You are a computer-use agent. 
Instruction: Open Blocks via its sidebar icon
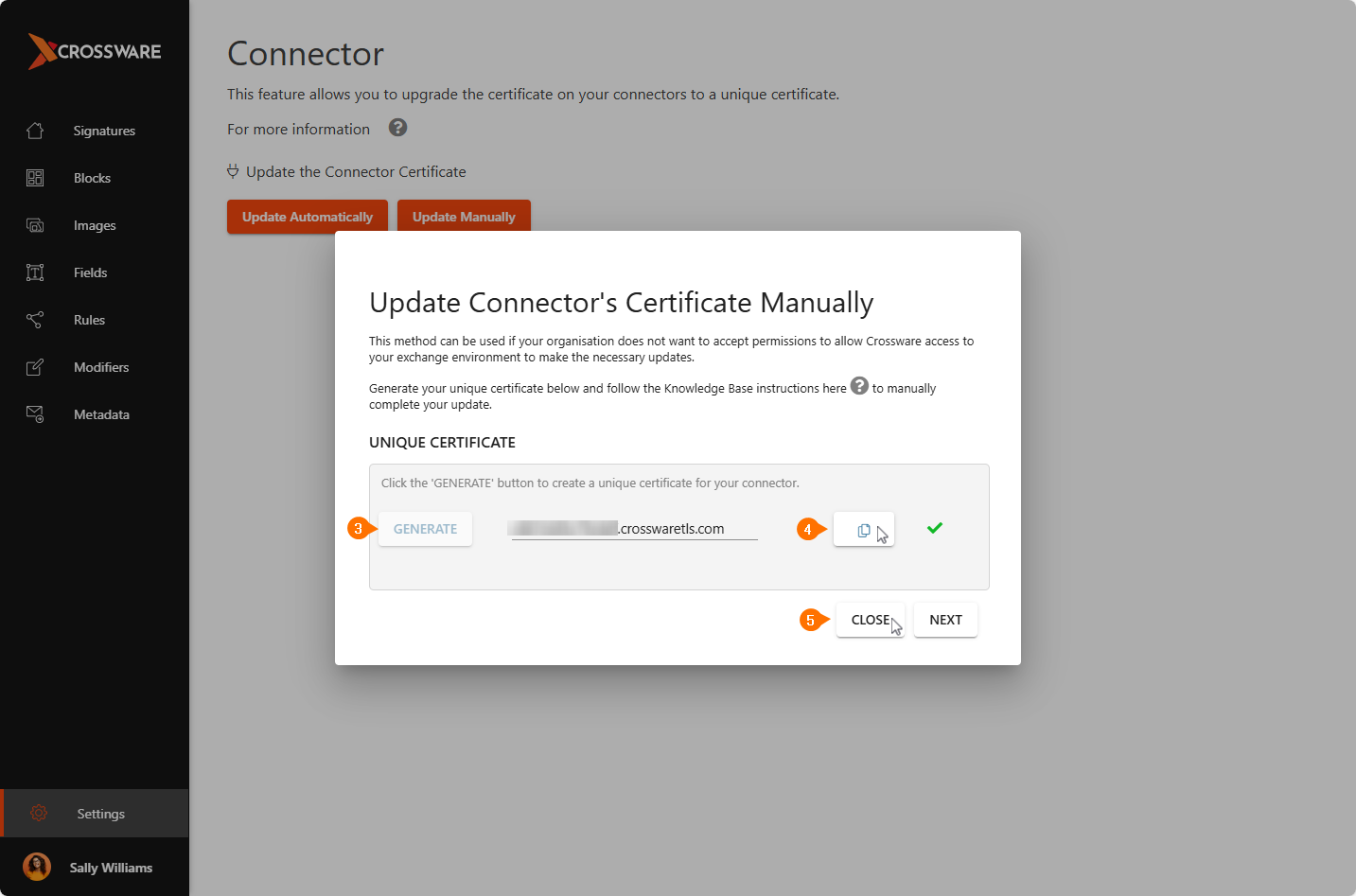[x=35, y=178]
